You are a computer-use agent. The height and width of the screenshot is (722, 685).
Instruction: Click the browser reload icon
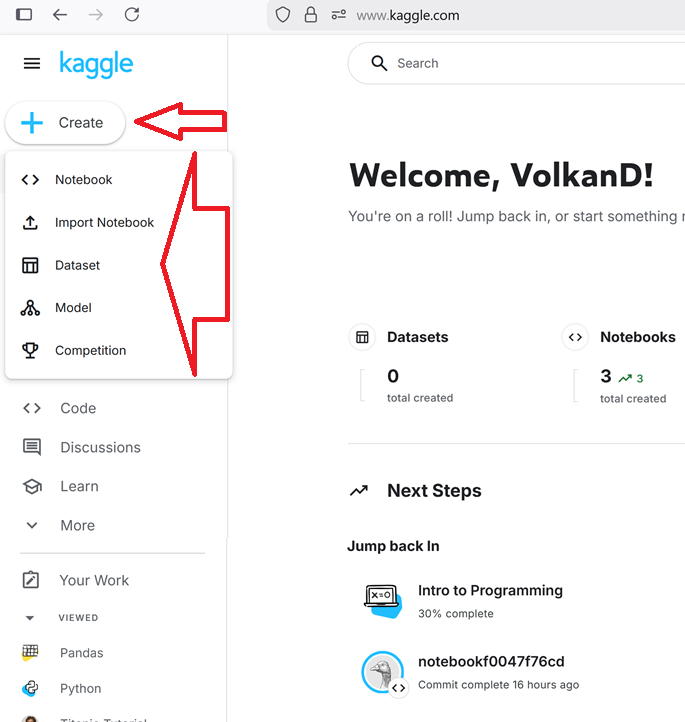click(132, 15)
